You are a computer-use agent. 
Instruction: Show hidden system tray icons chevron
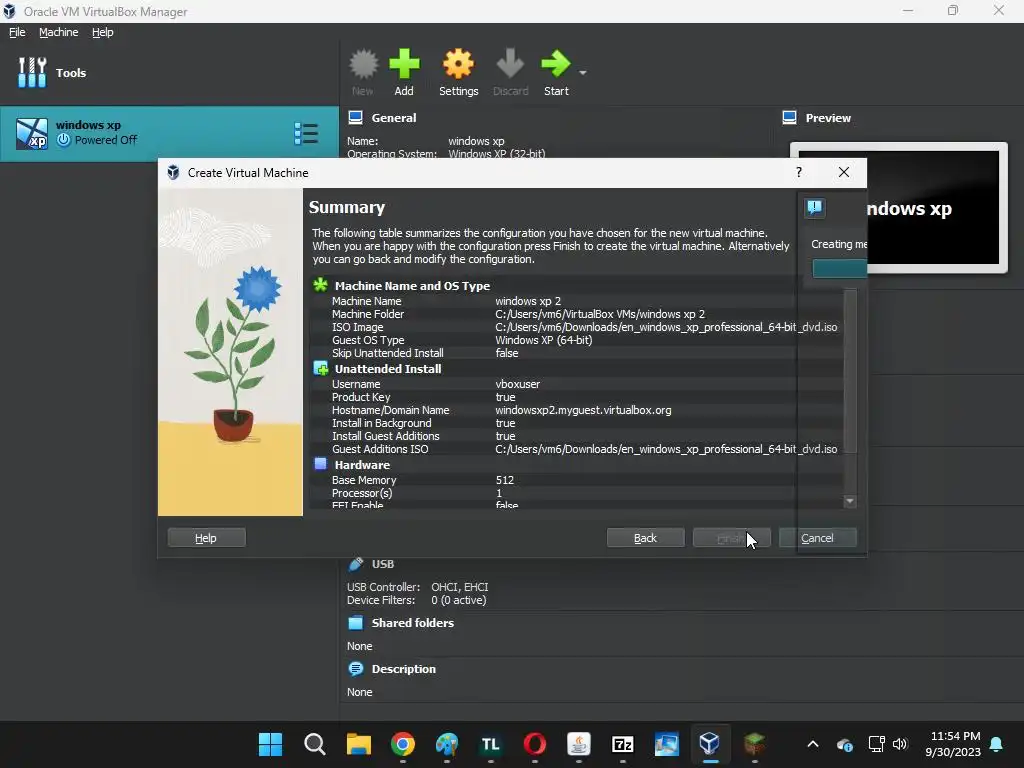[813, 744]
